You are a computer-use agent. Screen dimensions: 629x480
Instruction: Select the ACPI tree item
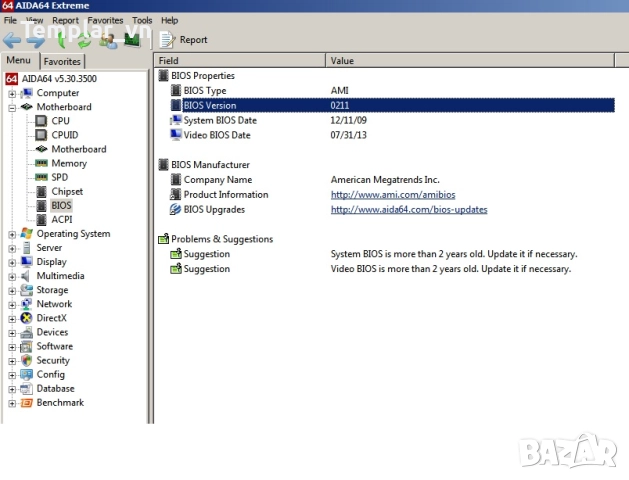click(x=61, y=219)
